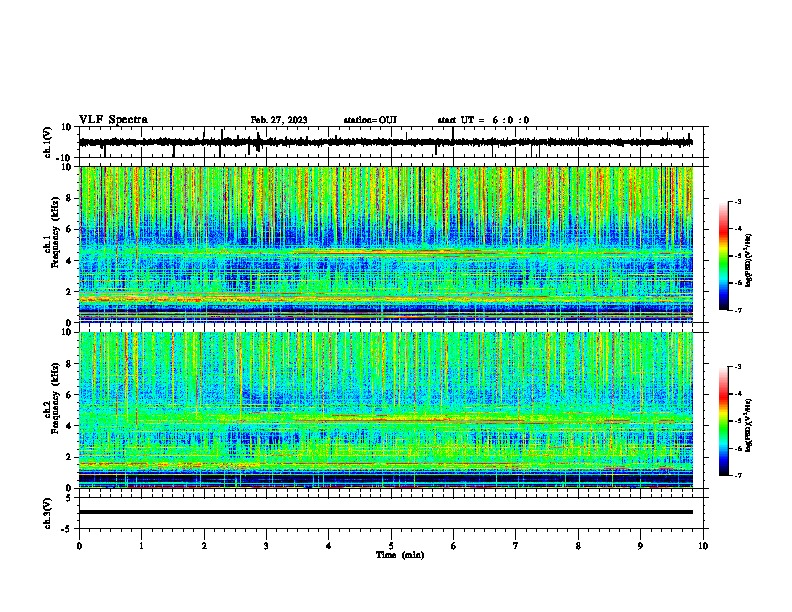Click time axis tick label "3"

point(266,546)
